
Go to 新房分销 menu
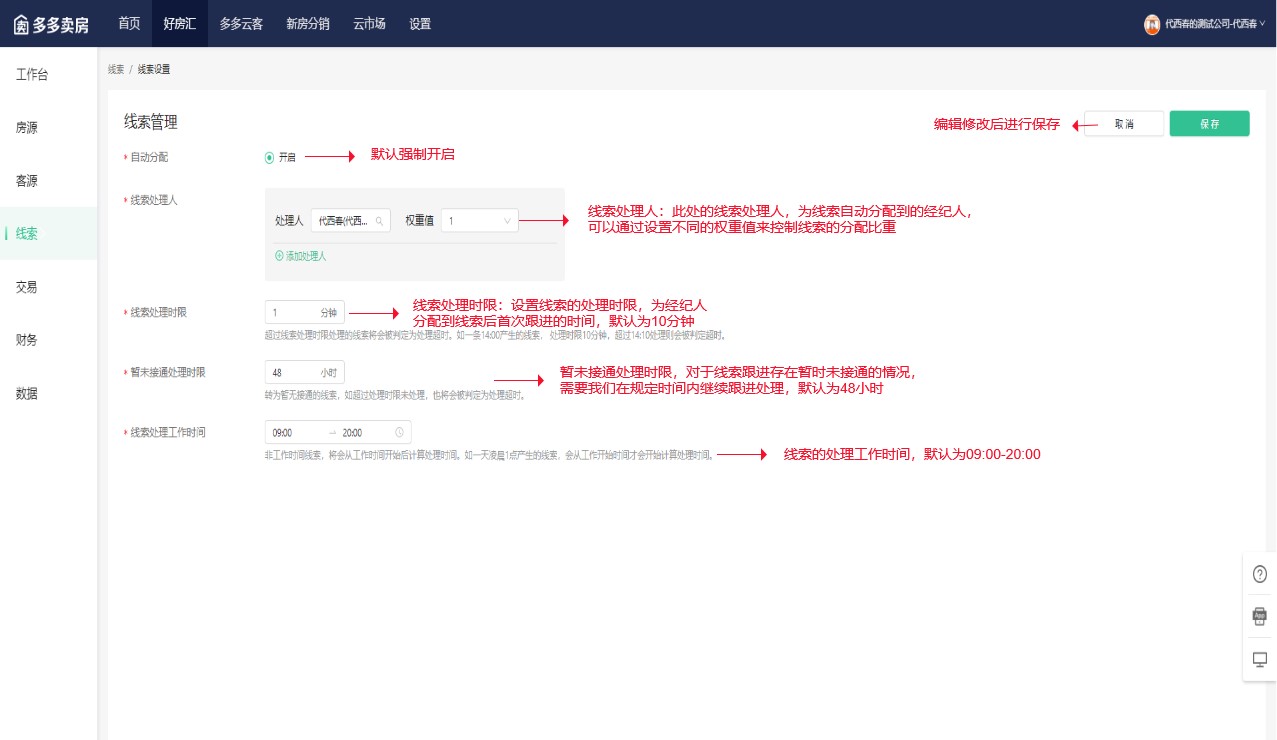click(x=307, y=23)
